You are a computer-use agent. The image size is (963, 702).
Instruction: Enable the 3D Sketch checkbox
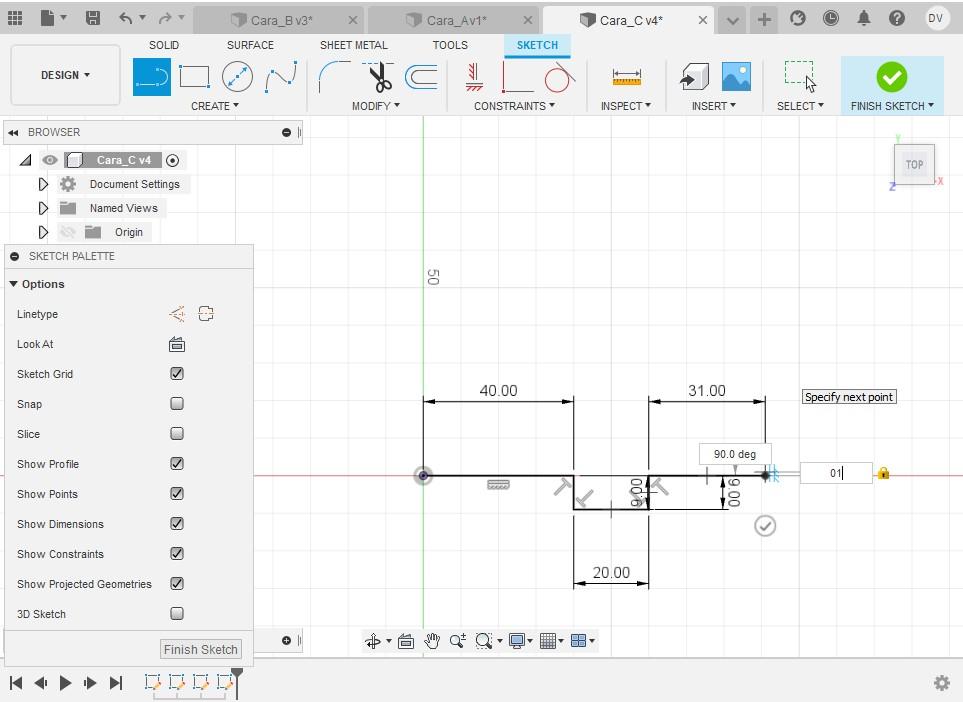tap(177, 614)
